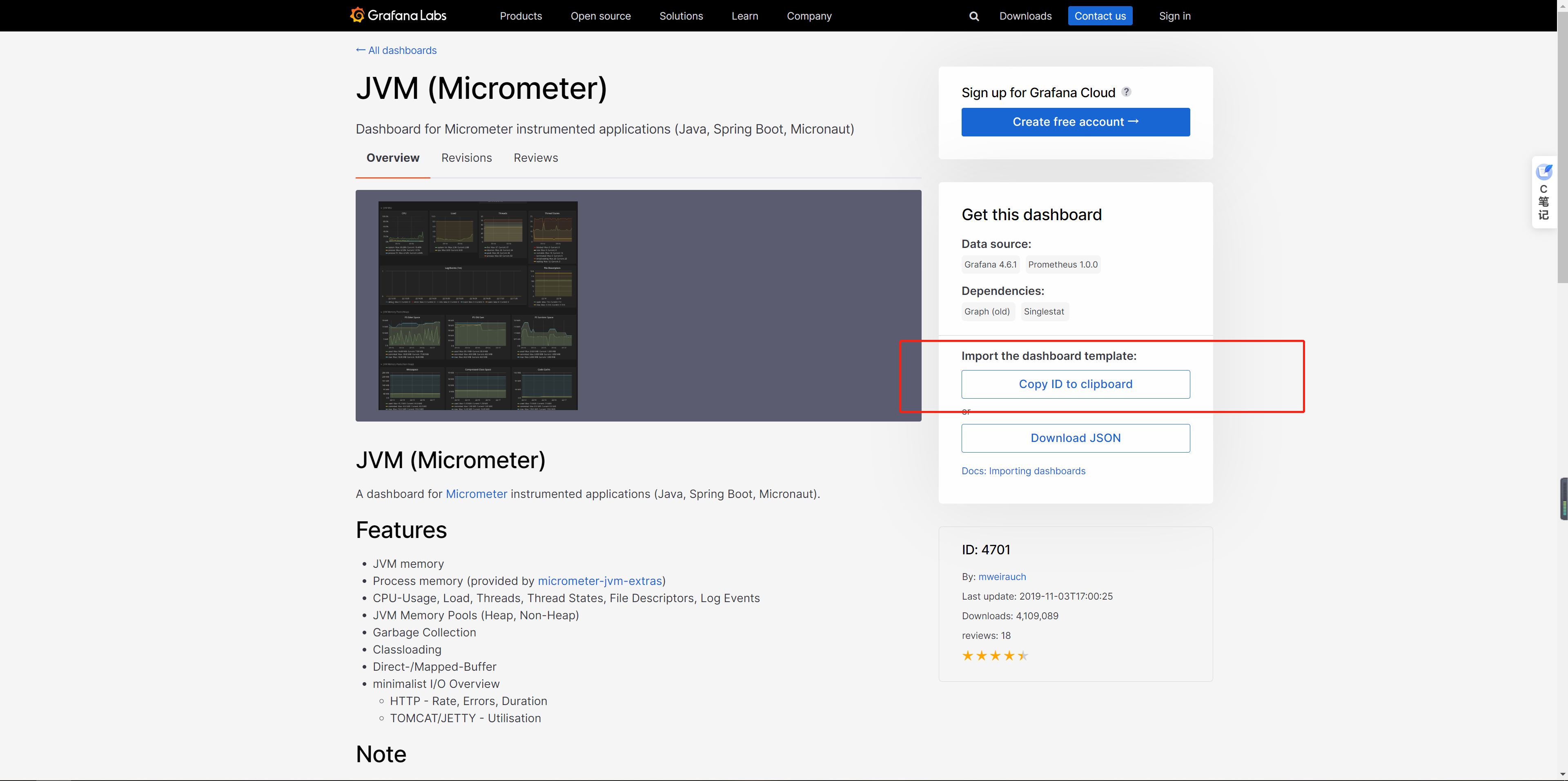Open Docs: Importing dashboards link
This screenshot has width=1568, height=781.
1023,471
